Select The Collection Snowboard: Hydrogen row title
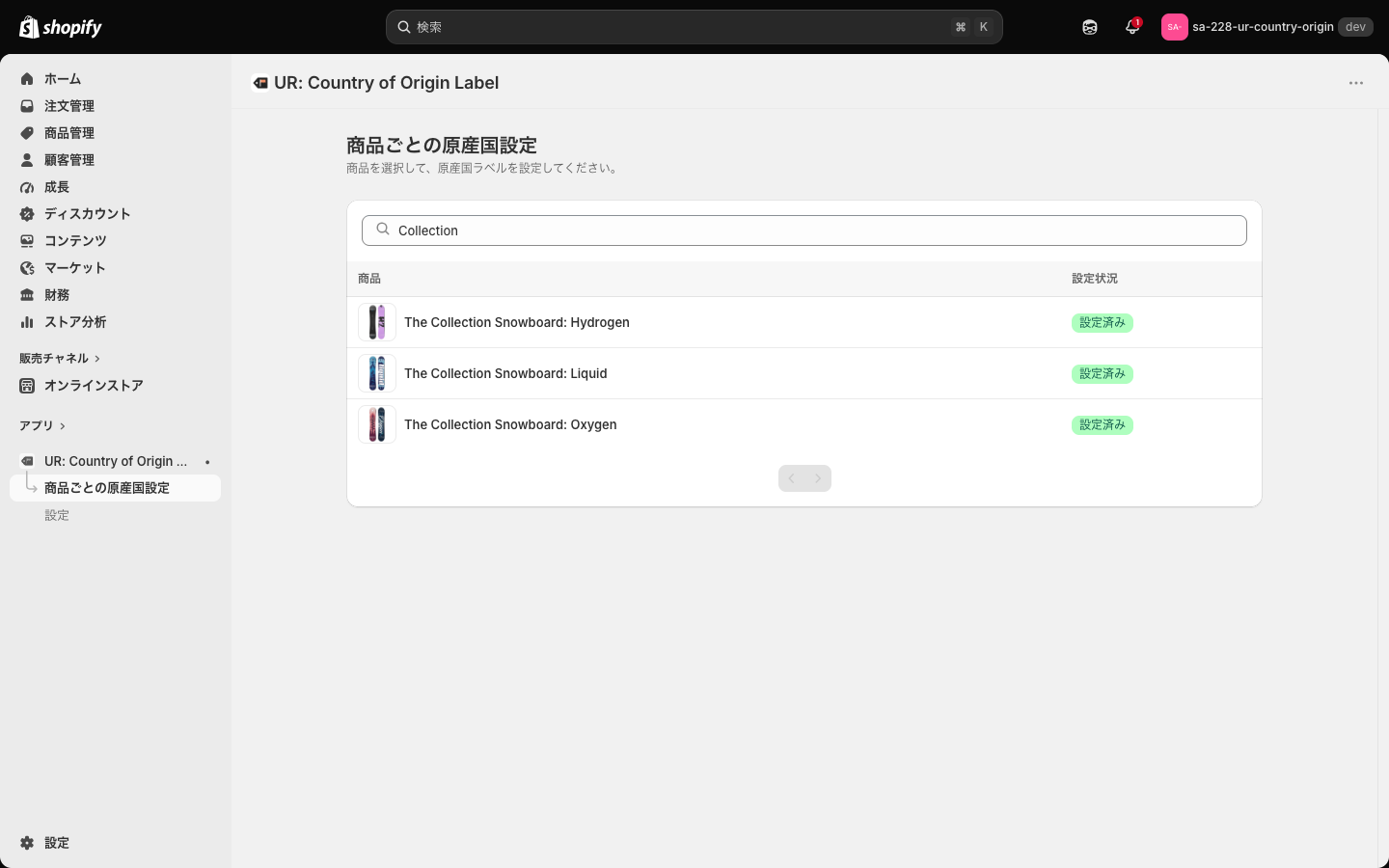The width and height of the screenshot is (1389, 868). point(517,322)
